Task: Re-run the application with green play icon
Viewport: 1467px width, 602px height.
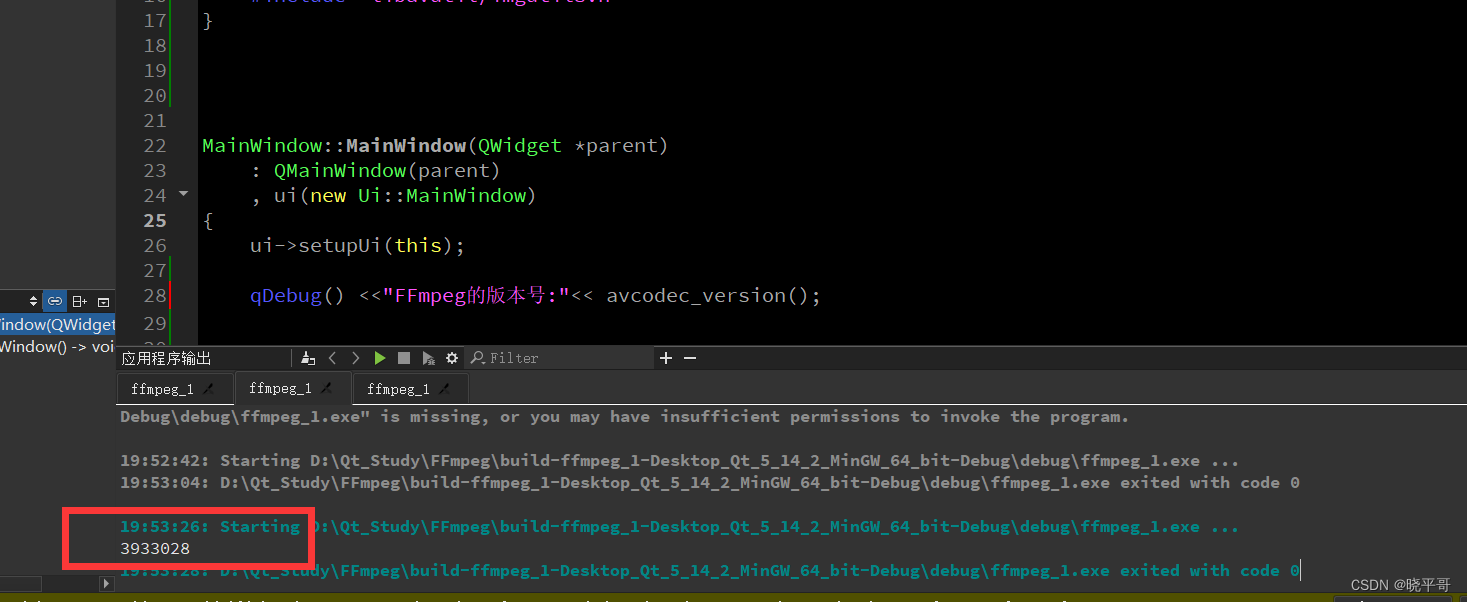Action: (380, 358)
